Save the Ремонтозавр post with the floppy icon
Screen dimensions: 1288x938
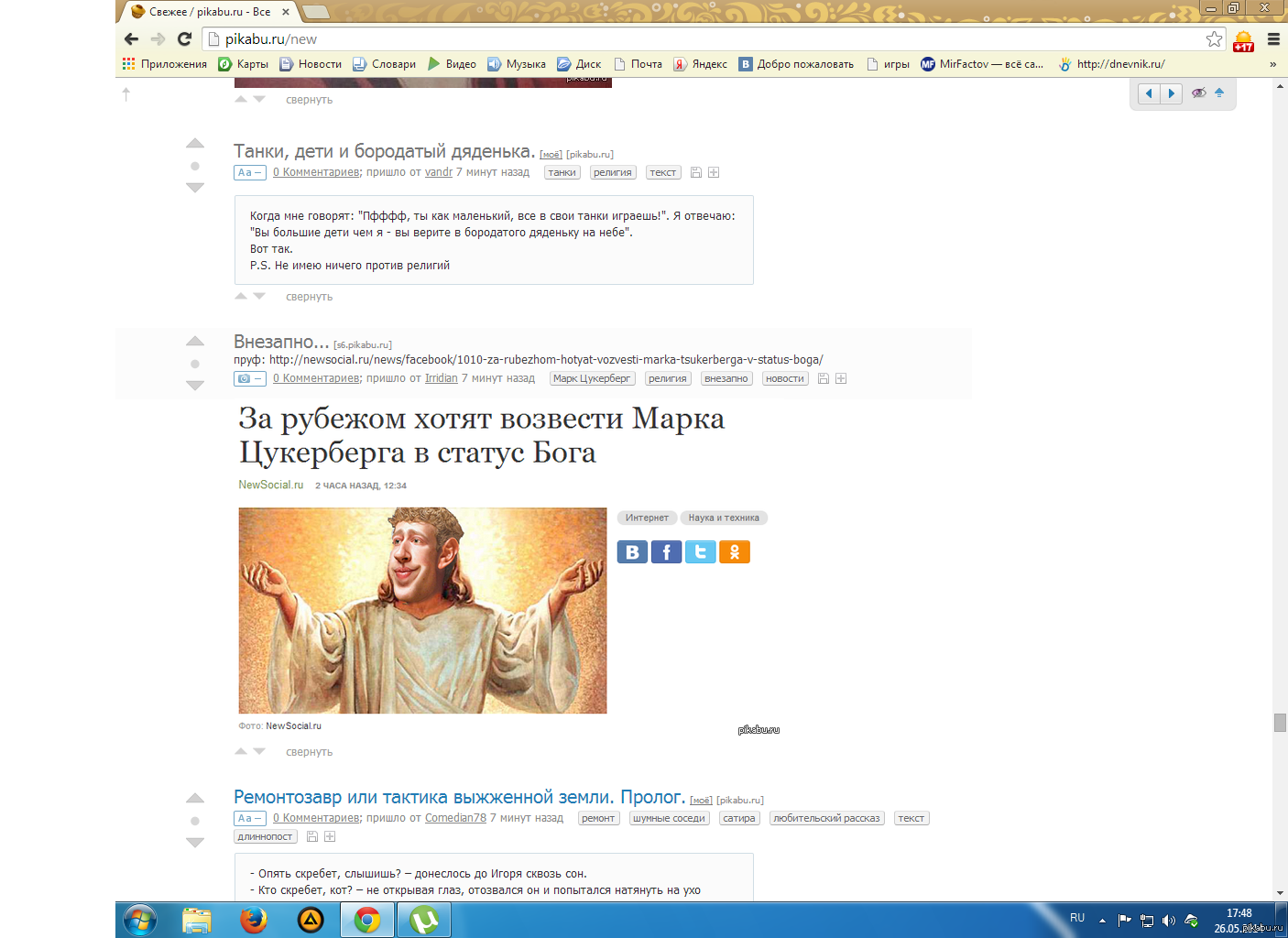click(x=312, y=836)
